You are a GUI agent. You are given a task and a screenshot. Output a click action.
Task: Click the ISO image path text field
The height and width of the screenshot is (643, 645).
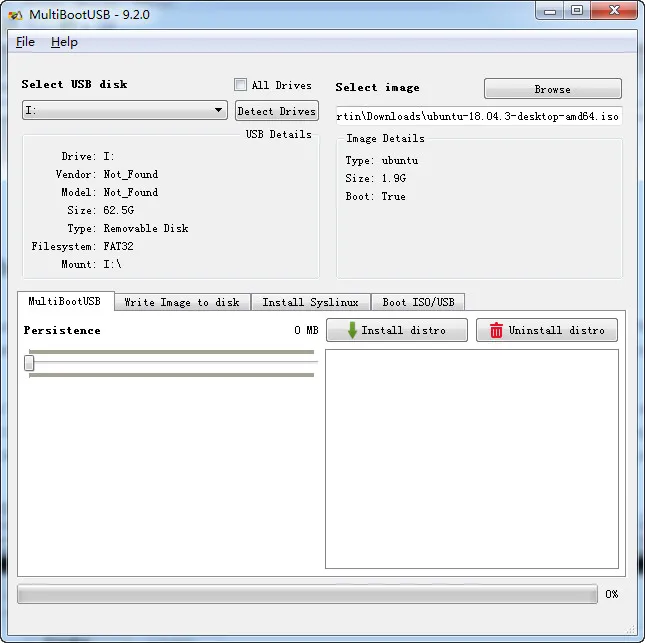[x=478, y=116]
